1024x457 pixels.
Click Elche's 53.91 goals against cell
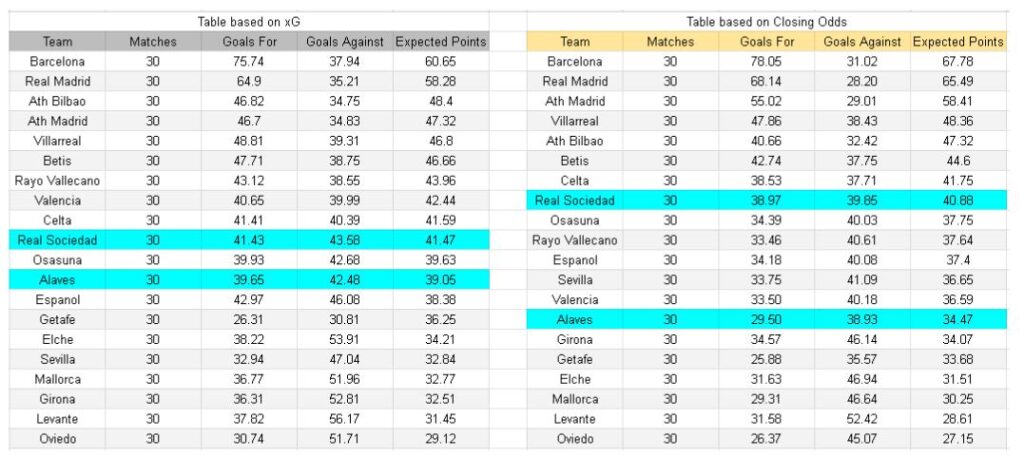pos(343,339)
